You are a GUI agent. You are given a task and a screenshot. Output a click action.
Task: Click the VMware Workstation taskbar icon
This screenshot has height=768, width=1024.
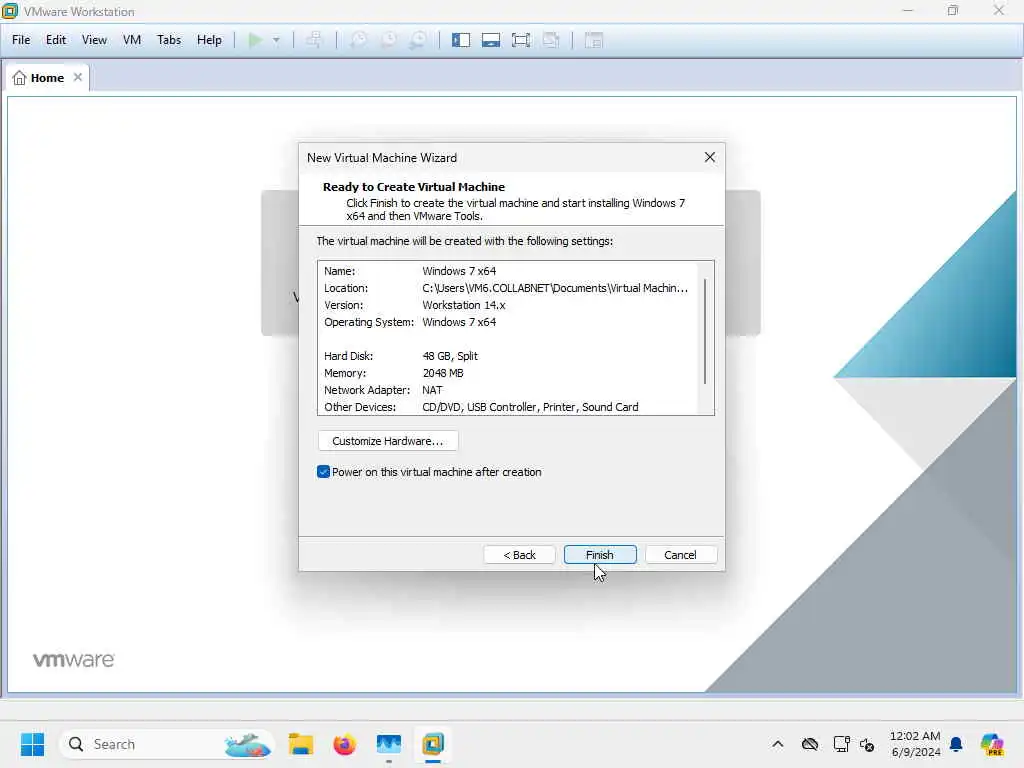432,744
